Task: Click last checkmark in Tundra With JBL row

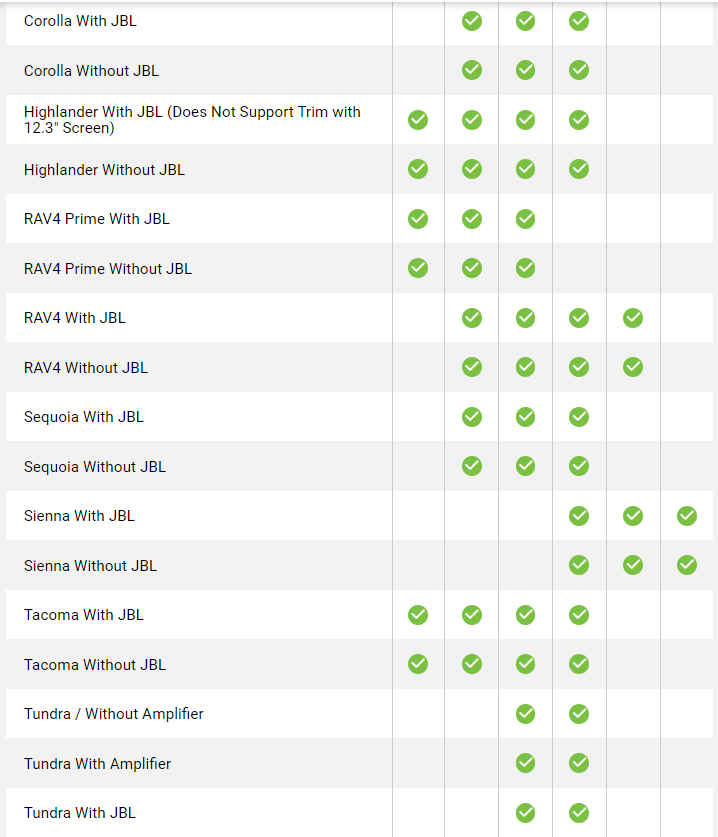Action: coord(579,813)
